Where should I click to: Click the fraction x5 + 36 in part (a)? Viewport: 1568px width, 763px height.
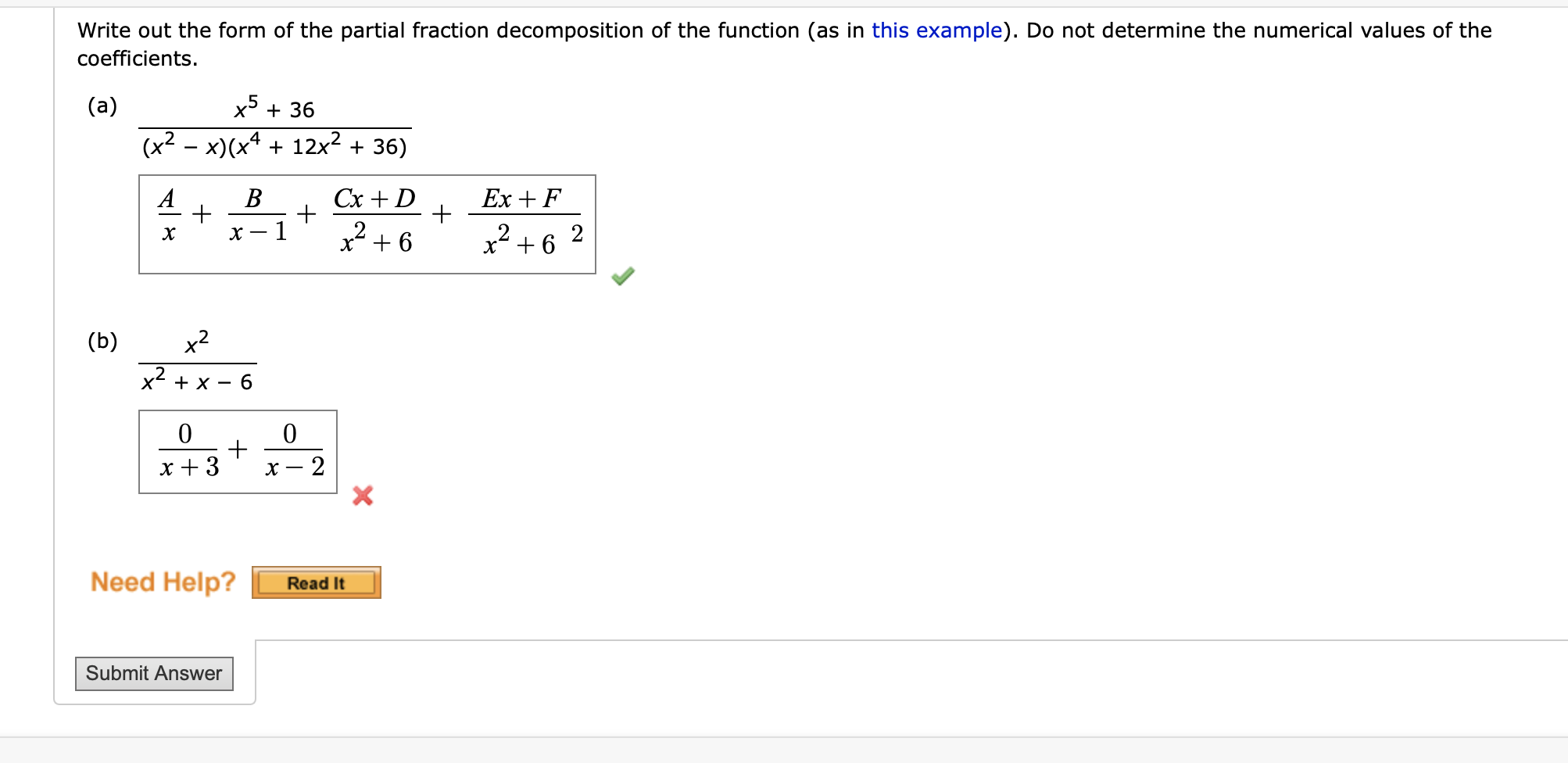274,109
